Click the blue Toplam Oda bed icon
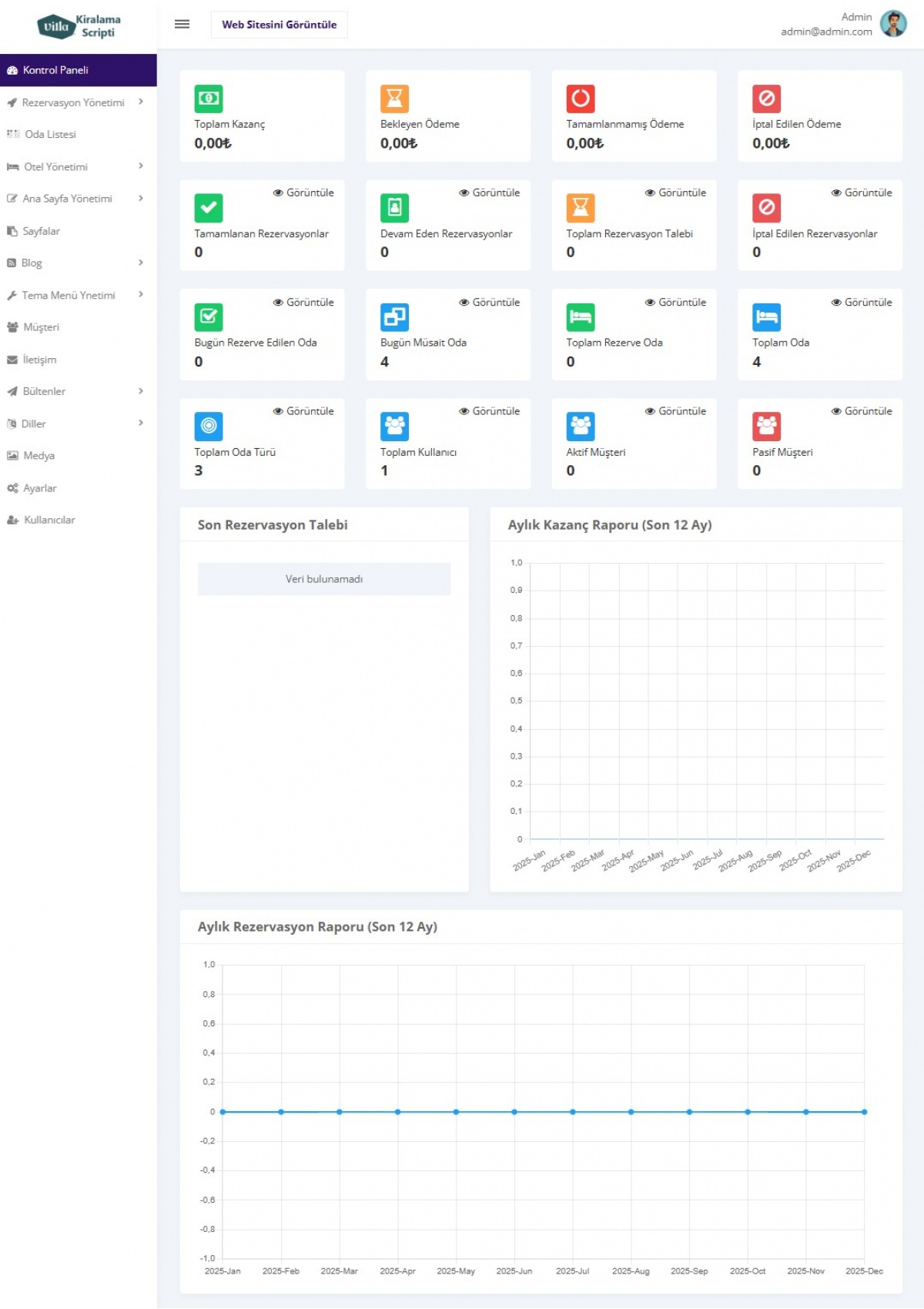 pos(766,317)
